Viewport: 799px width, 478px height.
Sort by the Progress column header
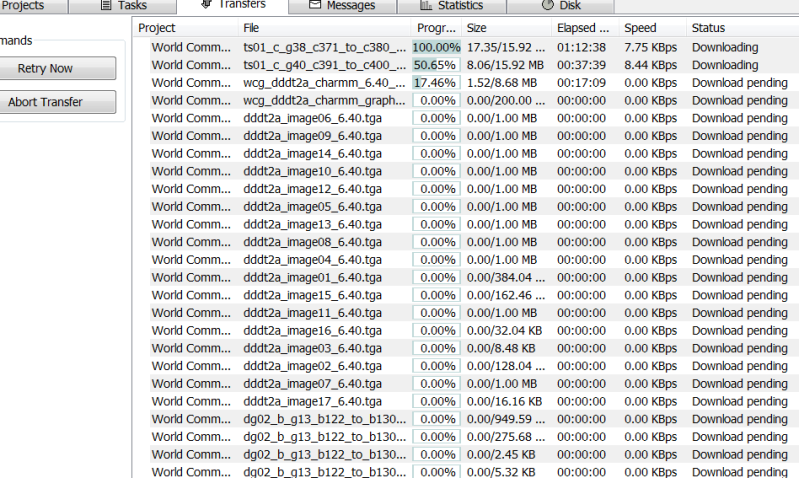(x=436, y=28)
